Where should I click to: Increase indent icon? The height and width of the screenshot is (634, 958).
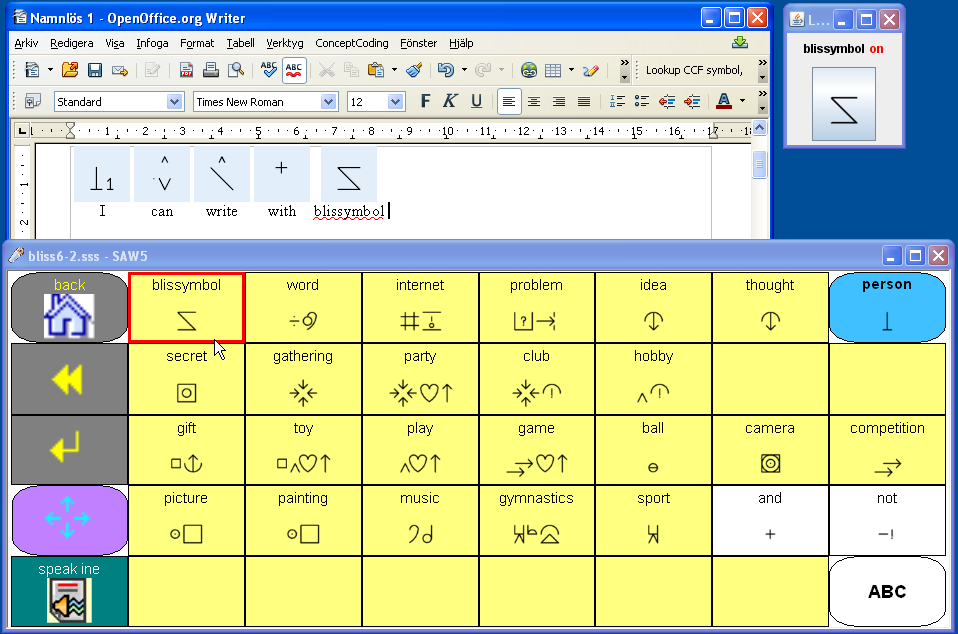coord(692,101)
